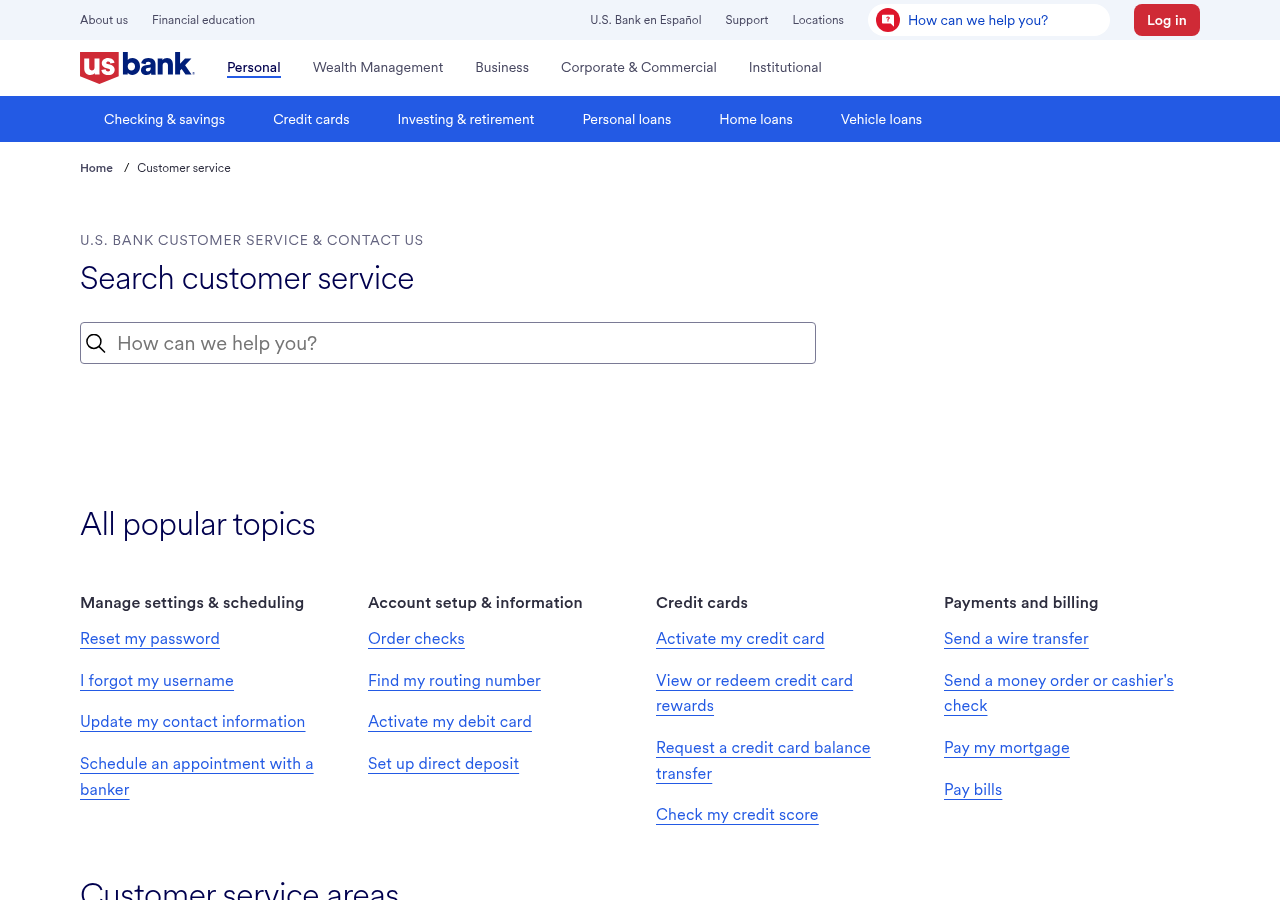Select Checking & savings
The width and height of the screenshot is (1280, 900).
coord(163,118)
